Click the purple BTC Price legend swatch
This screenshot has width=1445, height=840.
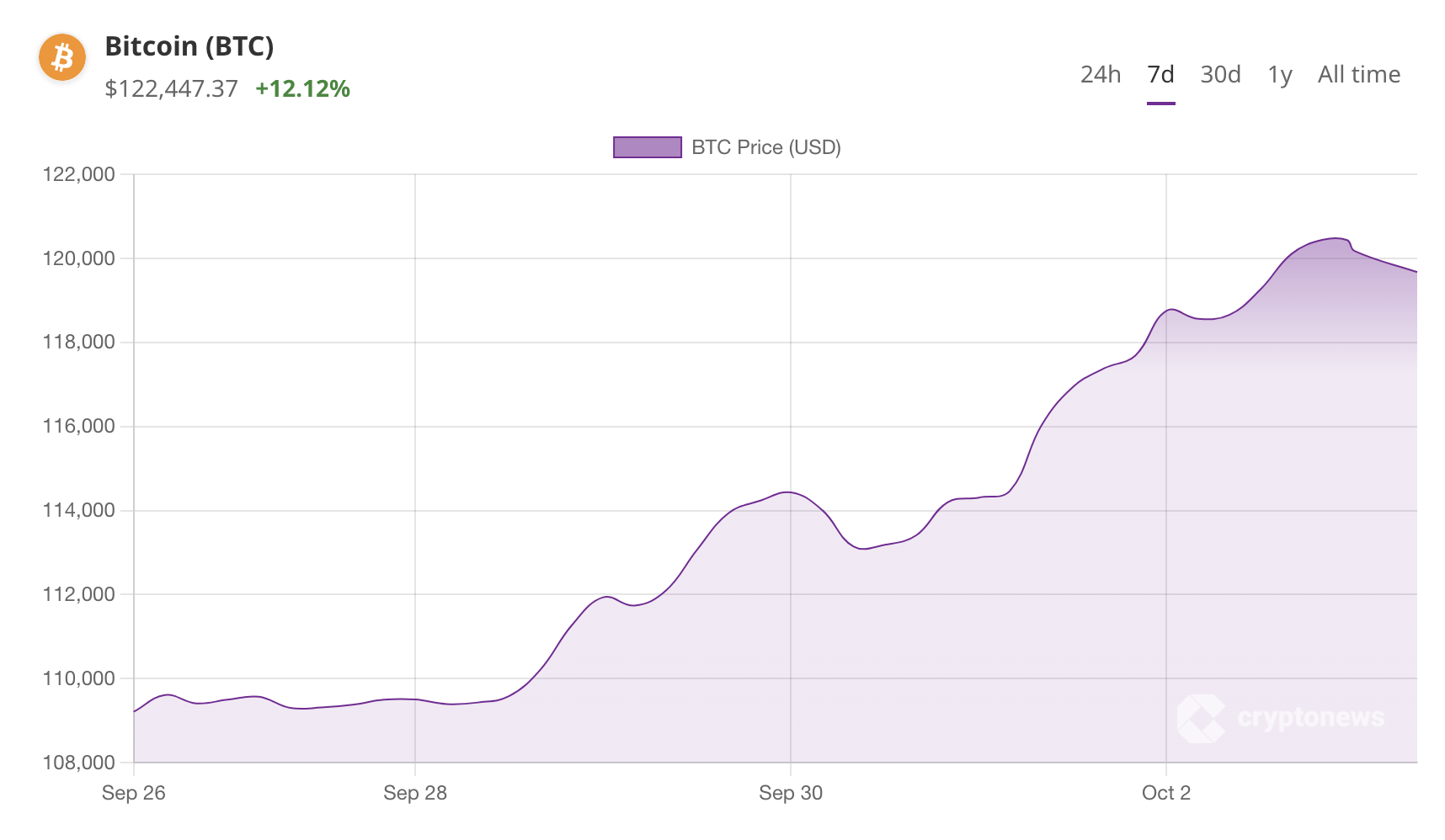coord(647,147)
